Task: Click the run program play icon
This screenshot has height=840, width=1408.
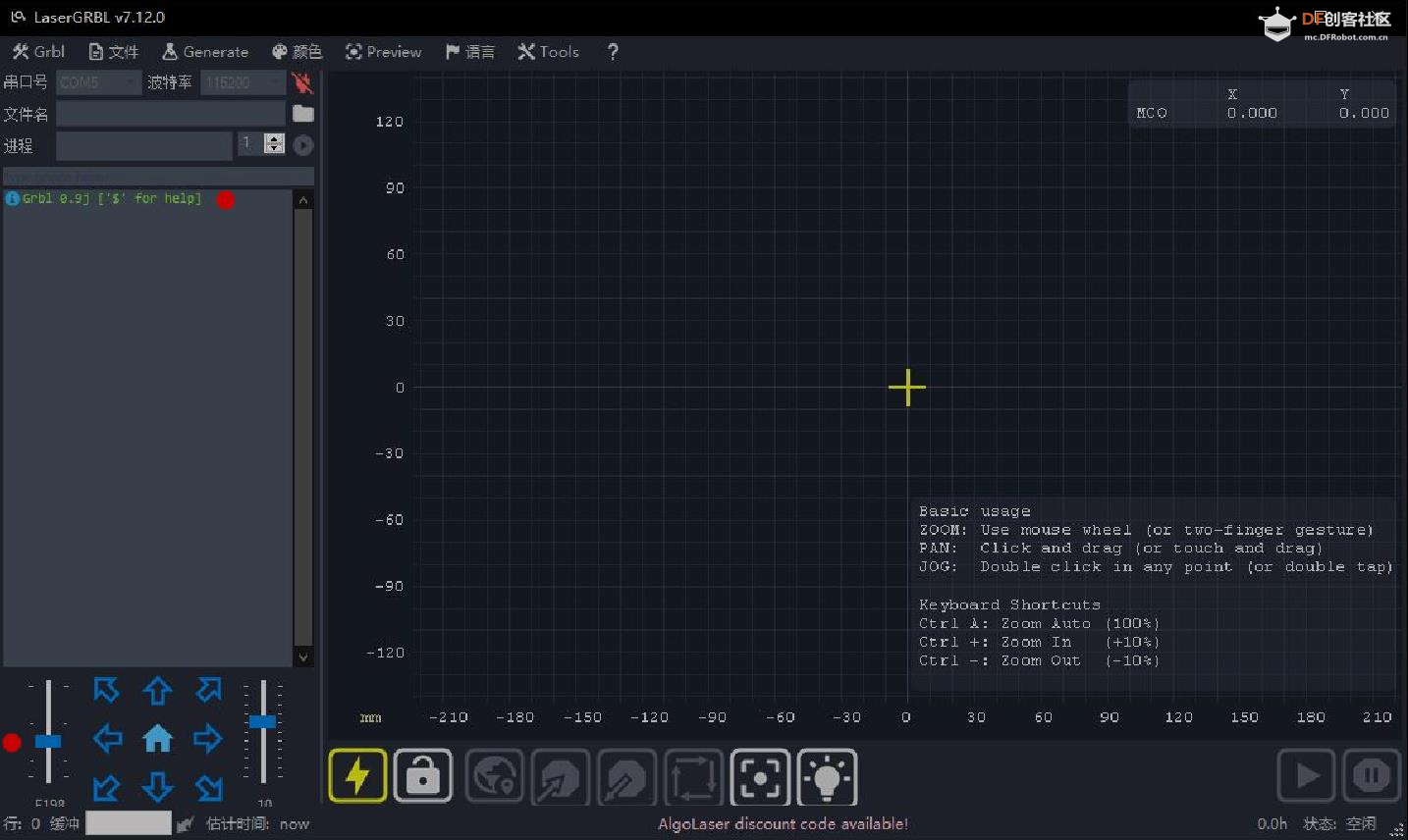Action: coord(303,145)
